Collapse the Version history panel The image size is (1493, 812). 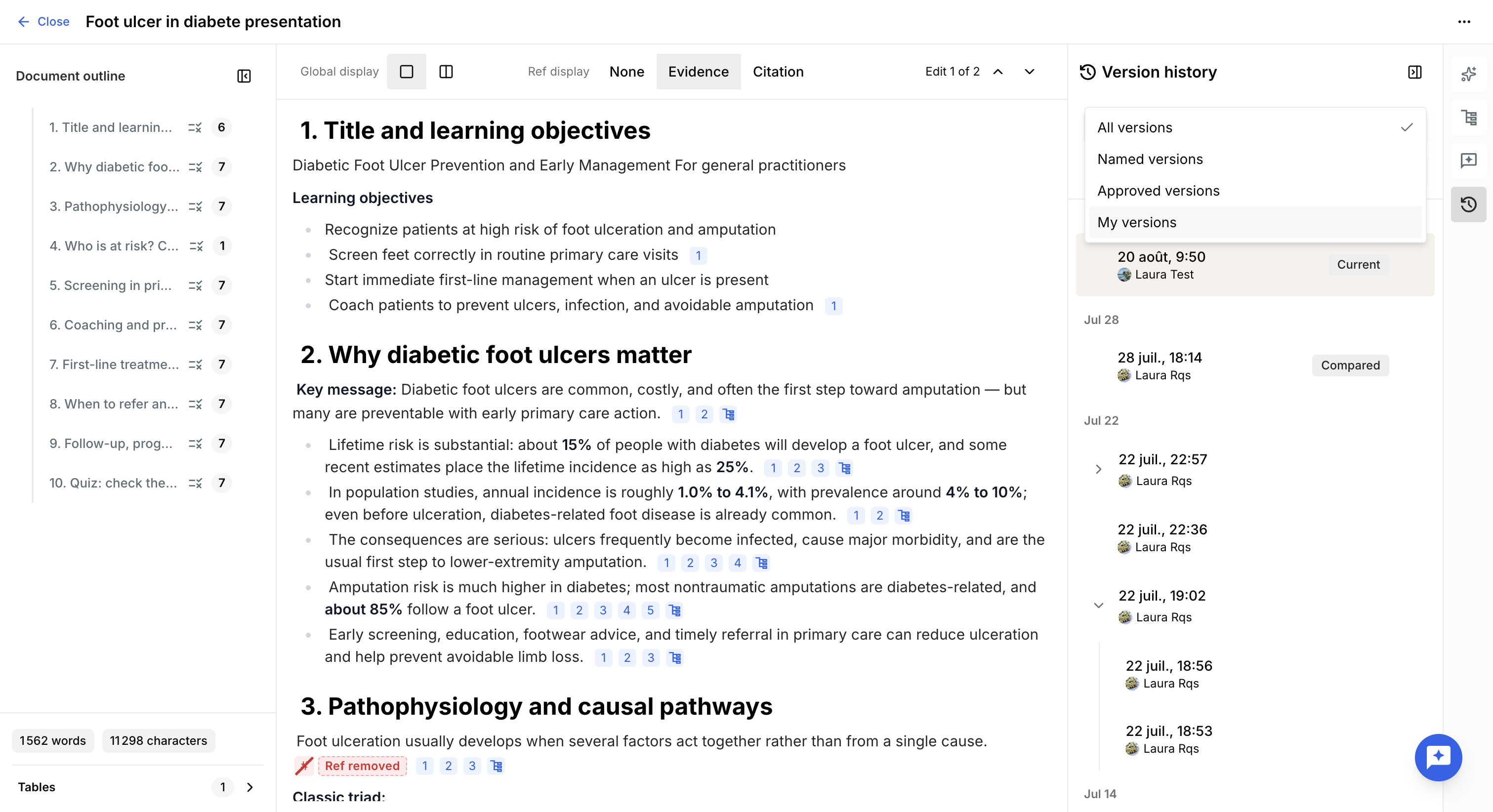(1414, 72)
